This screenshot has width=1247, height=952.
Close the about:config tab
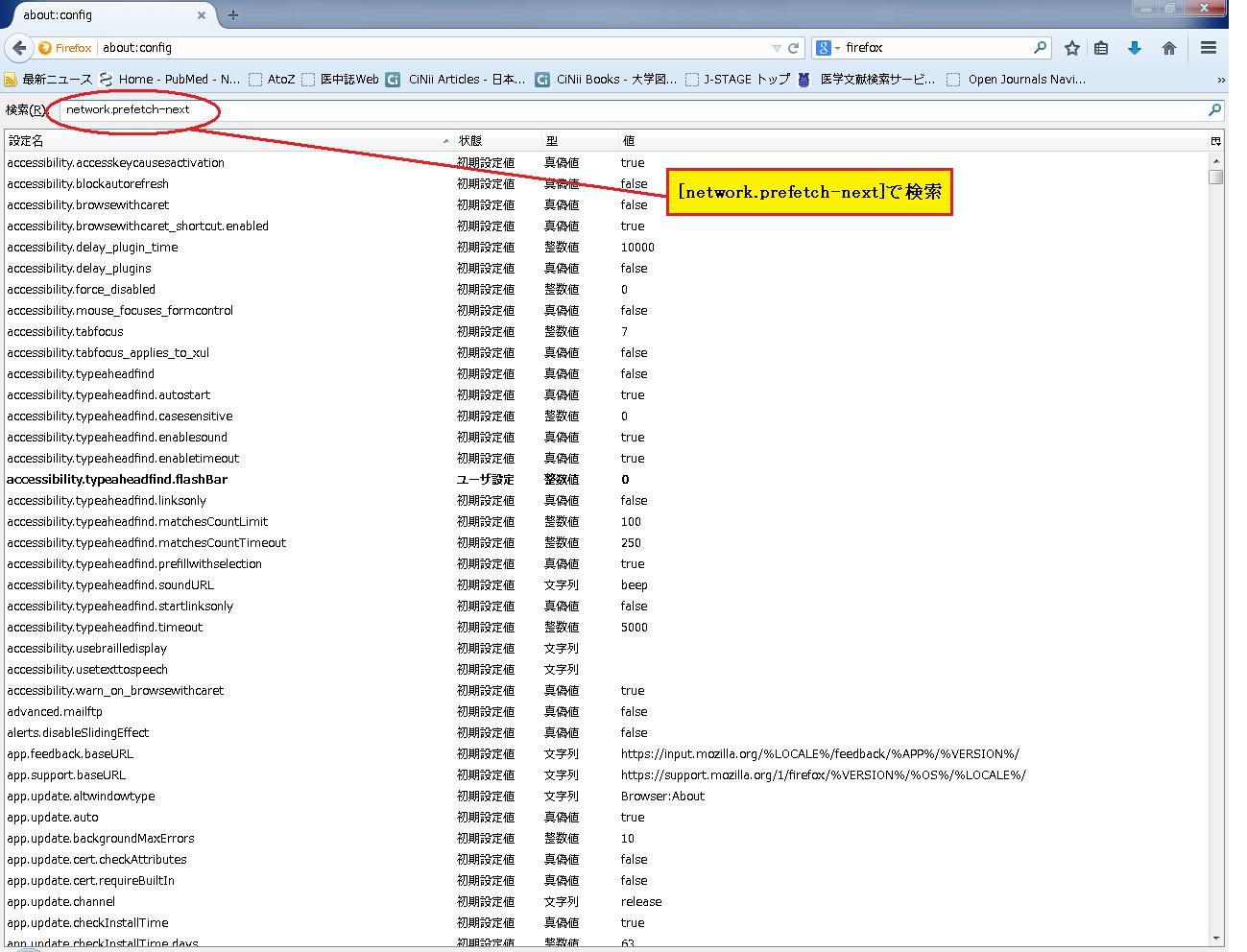coord(202,15)
